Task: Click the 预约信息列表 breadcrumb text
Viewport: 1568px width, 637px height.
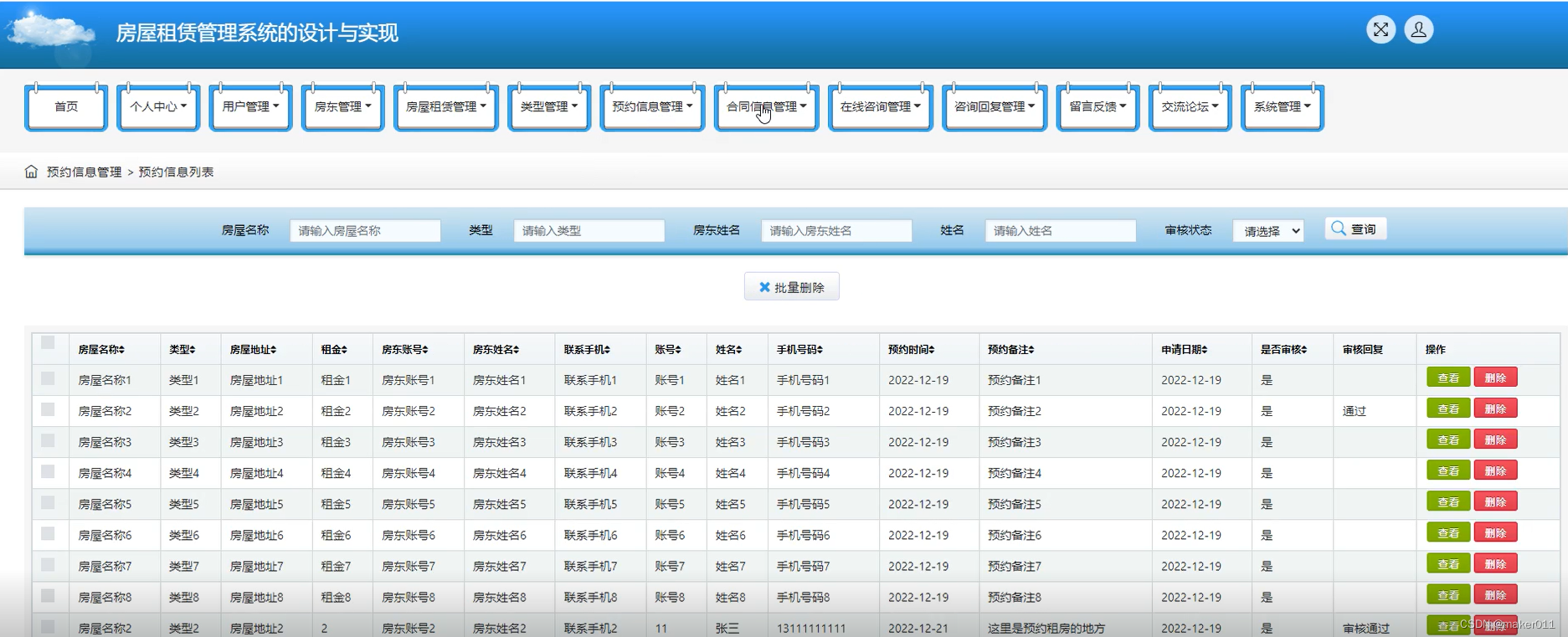Action: pyautogui.click(x=176, y=172)
